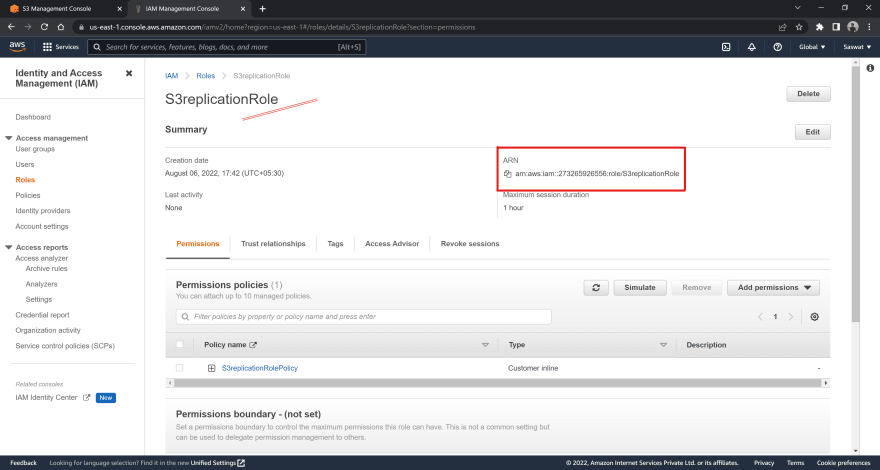Screen dimensions: 880x470
Task: Open the info panel icon
Action: tap(870, 68)
